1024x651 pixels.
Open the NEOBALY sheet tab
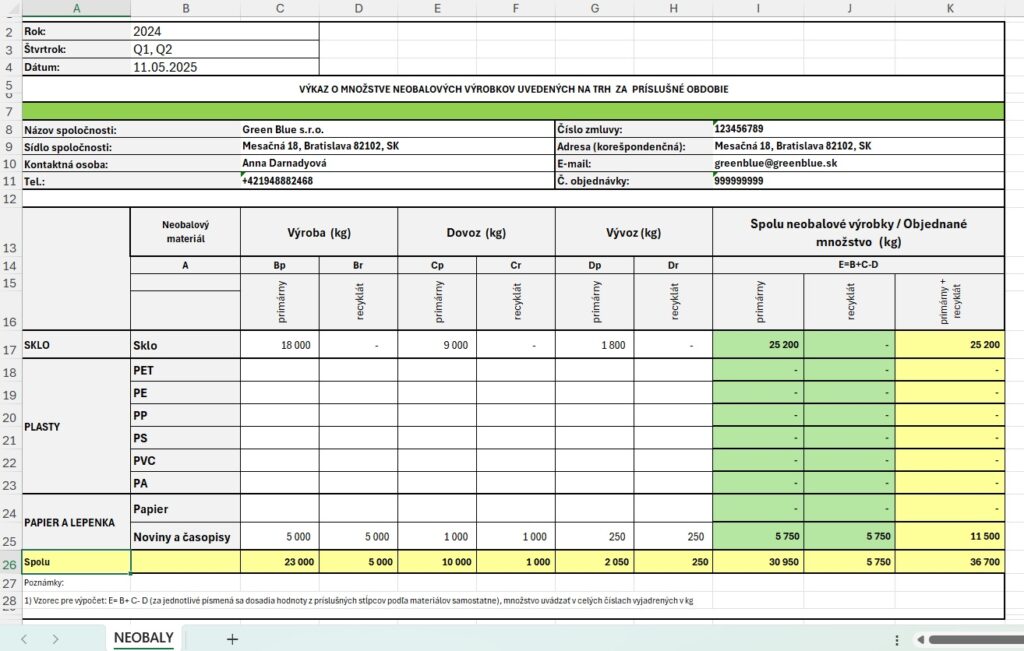(144, 638)
